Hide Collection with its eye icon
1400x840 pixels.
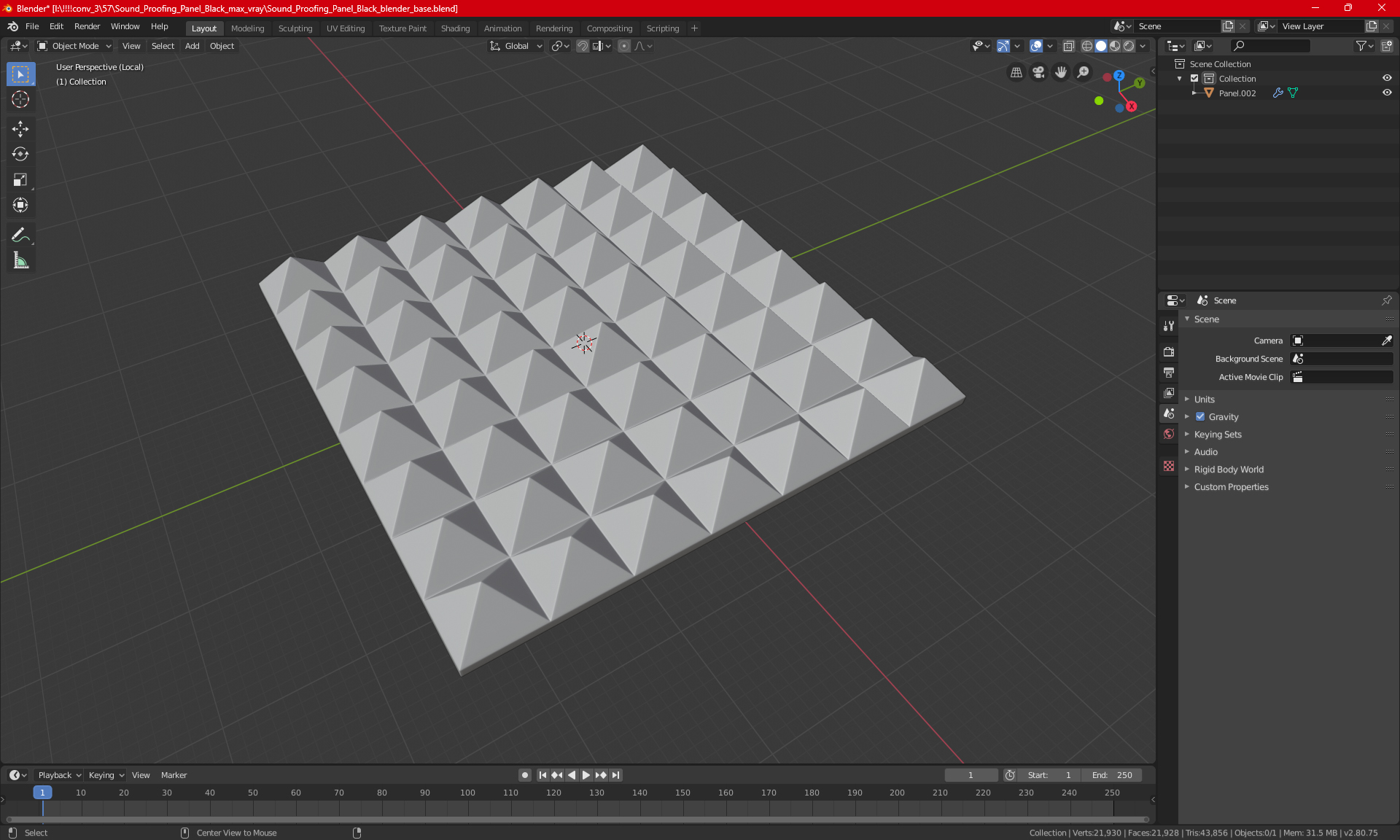[1387, 79]
